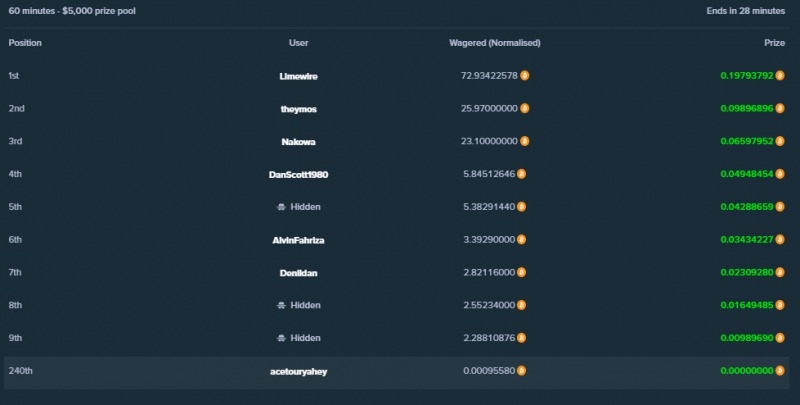The image size is (800, 405).
Task: Click wagered amount 25.97000000
Action: coord(489,108)
